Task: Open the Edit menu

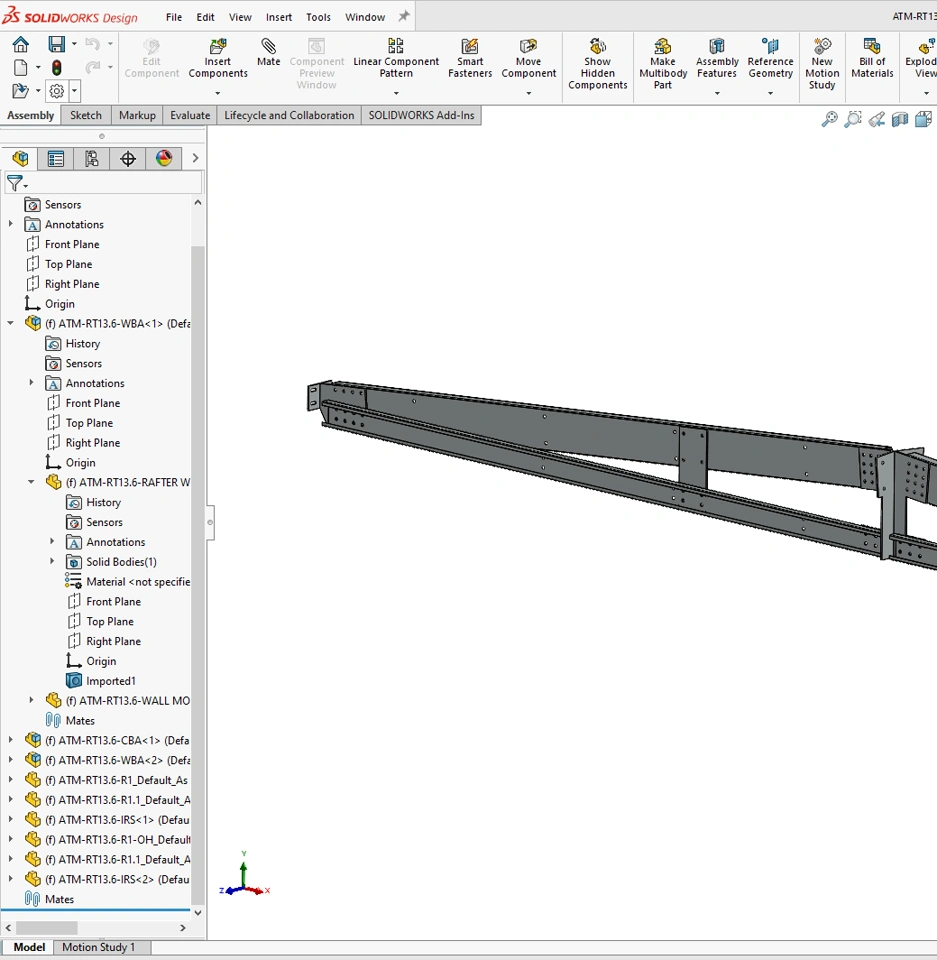Action: (x=205, y=17)
